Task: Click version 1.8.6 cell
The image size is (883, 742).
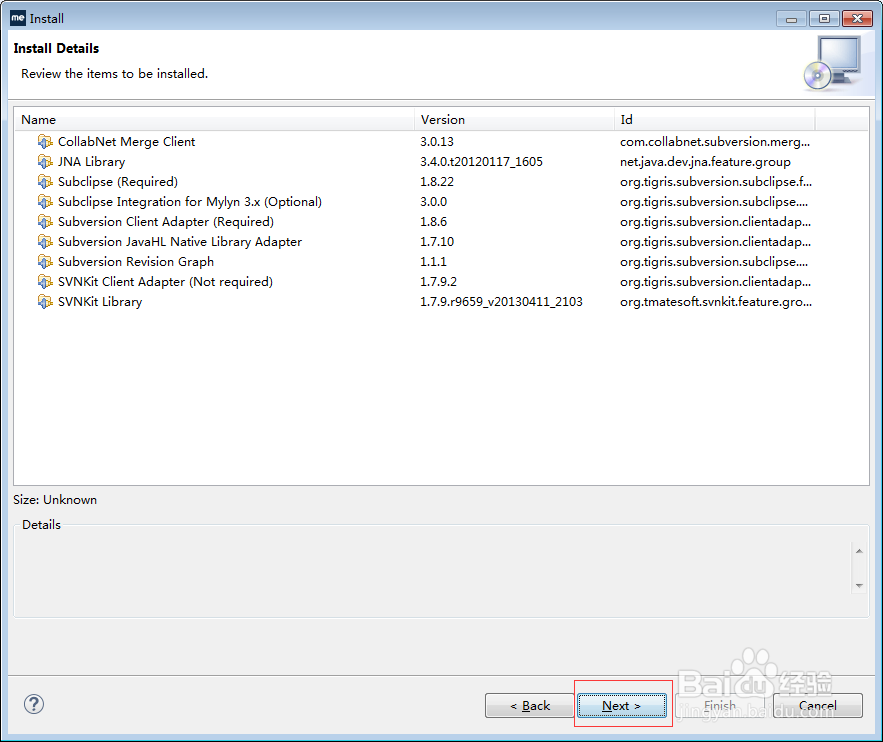Action: [433, 222]
